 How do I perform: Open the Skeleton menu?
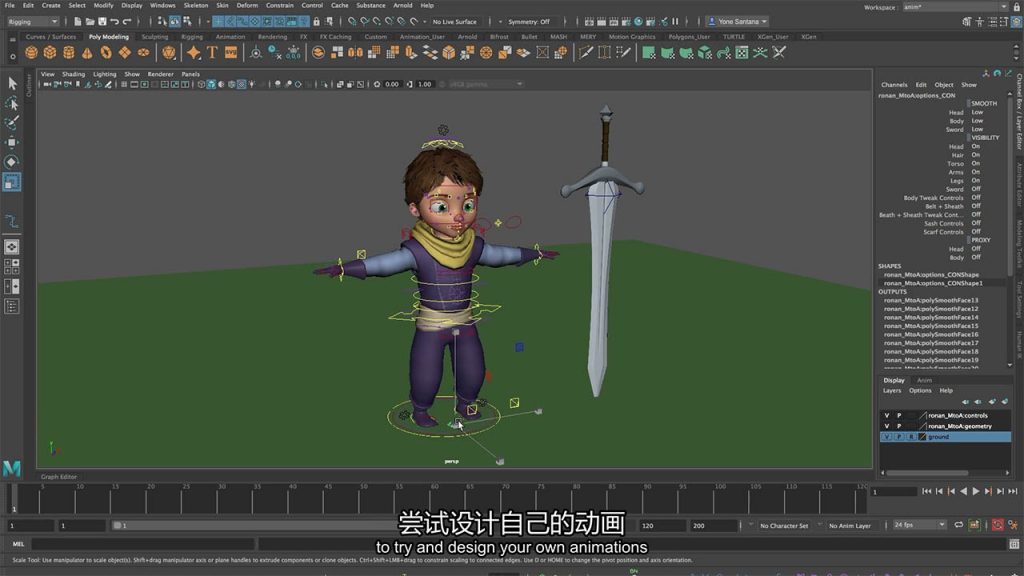coord(195,5)
